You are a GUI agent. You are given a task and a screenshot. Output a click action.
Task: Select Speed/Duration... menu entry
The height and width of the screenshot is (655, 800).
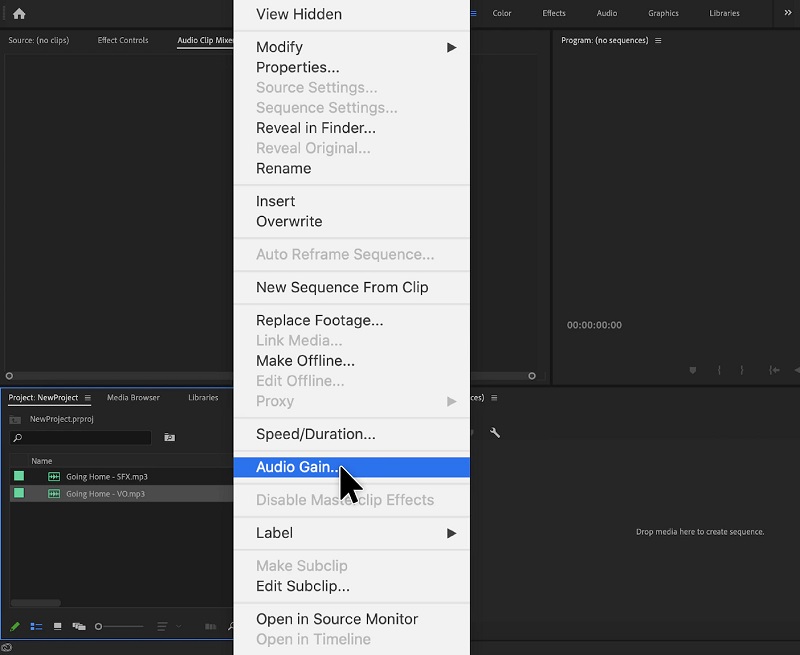316,434
